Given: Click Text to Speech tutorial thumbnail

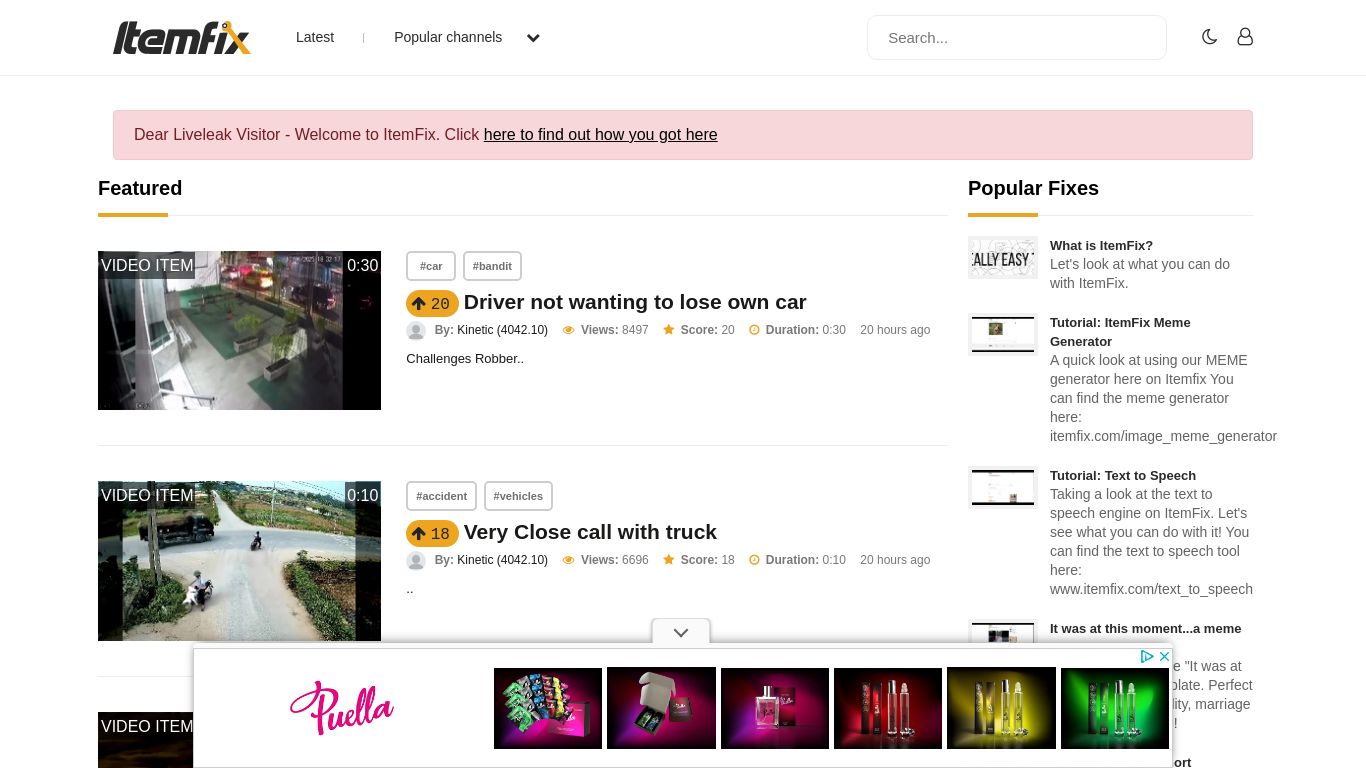Looking at the screenshot, I should 1003,487.
